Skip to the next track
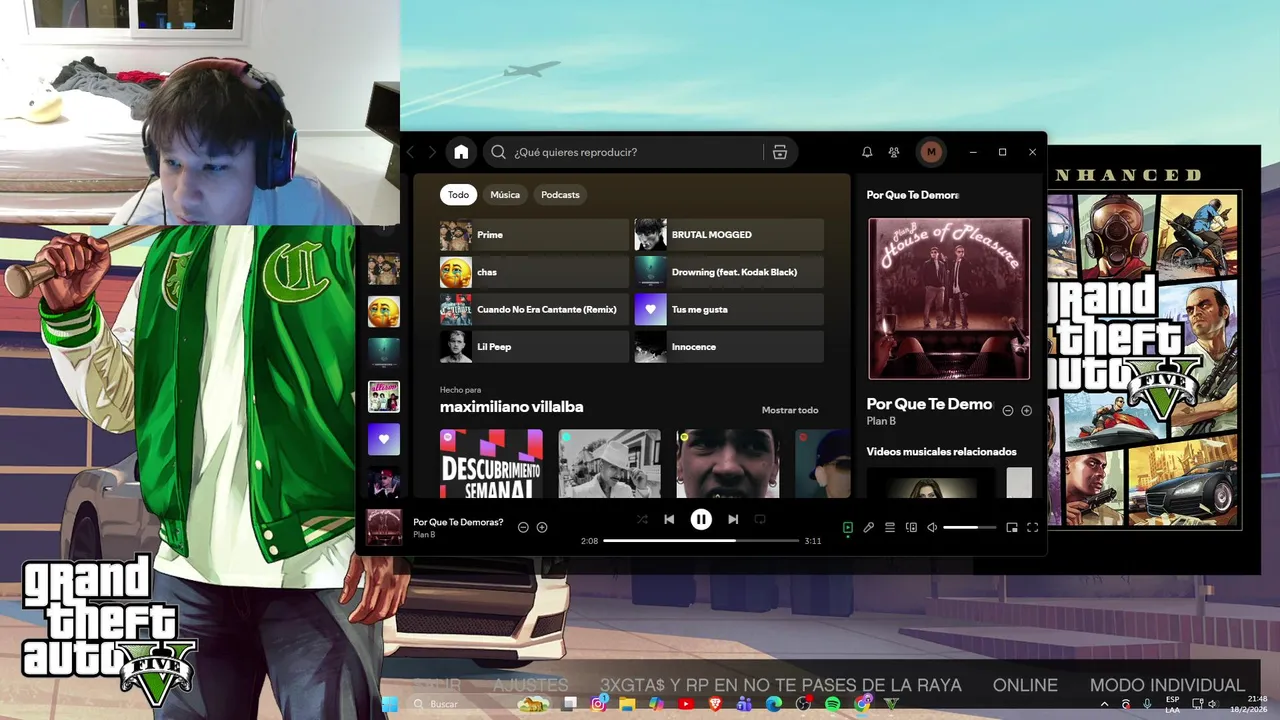Image resolution: width=1280 pixels, height=720 pixels. [733, 519]
